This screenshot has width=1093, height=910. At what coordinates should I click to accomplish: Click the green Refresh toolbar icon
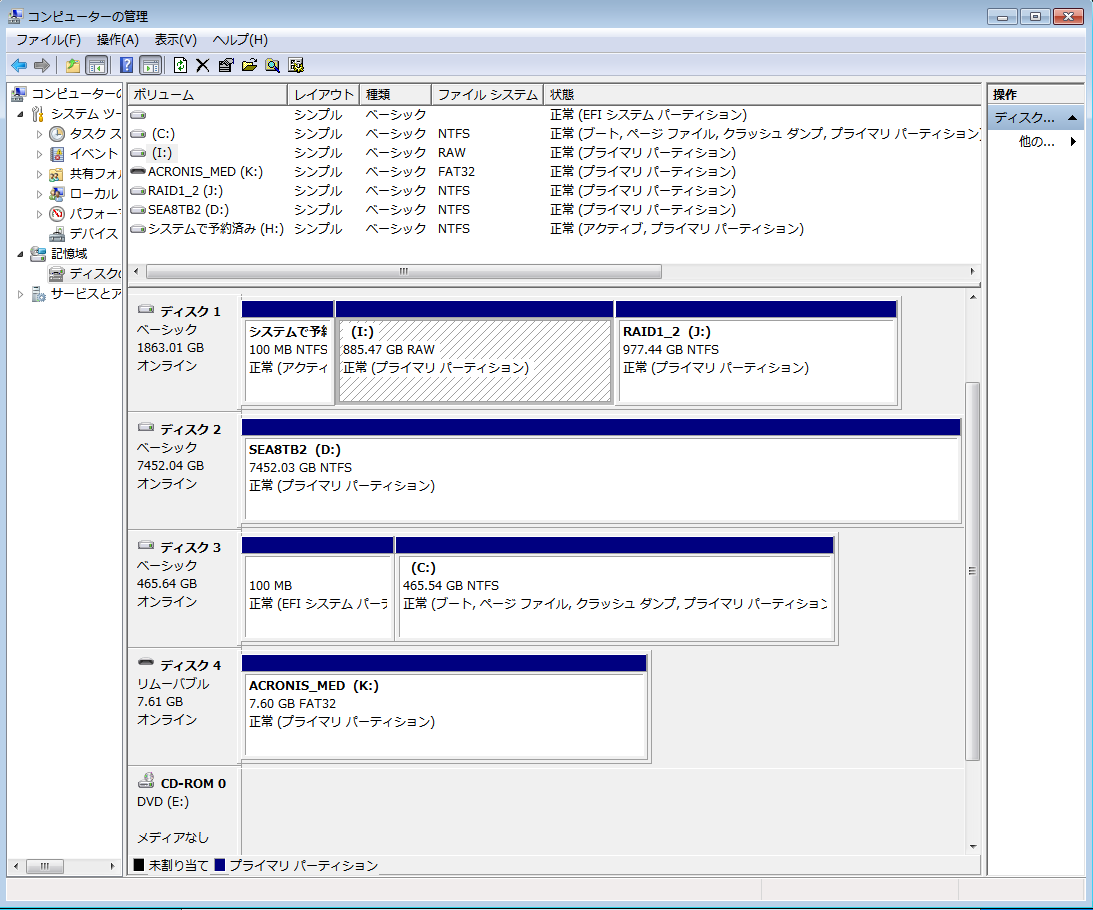point(180,65)
